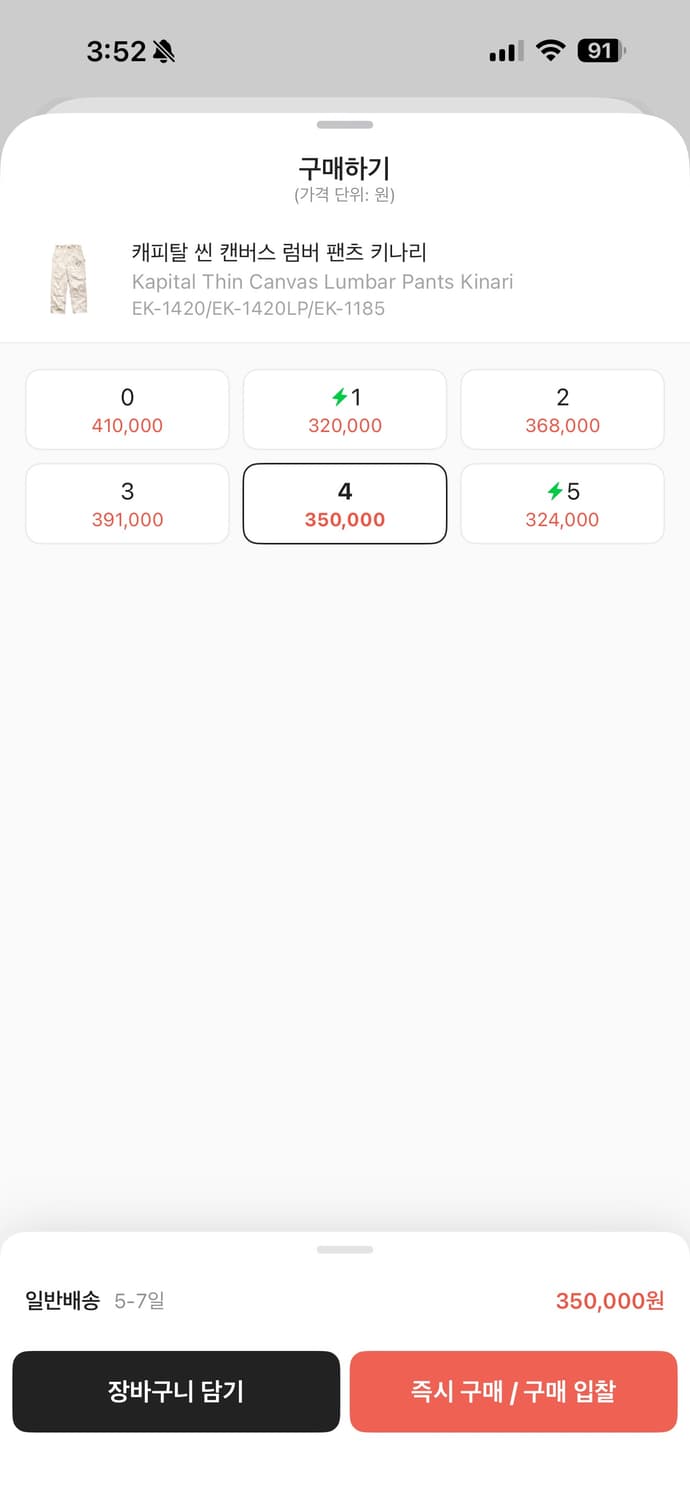Tap the battery indicator icon
This screenshot has width=690, height=1500.
point(602,51)
